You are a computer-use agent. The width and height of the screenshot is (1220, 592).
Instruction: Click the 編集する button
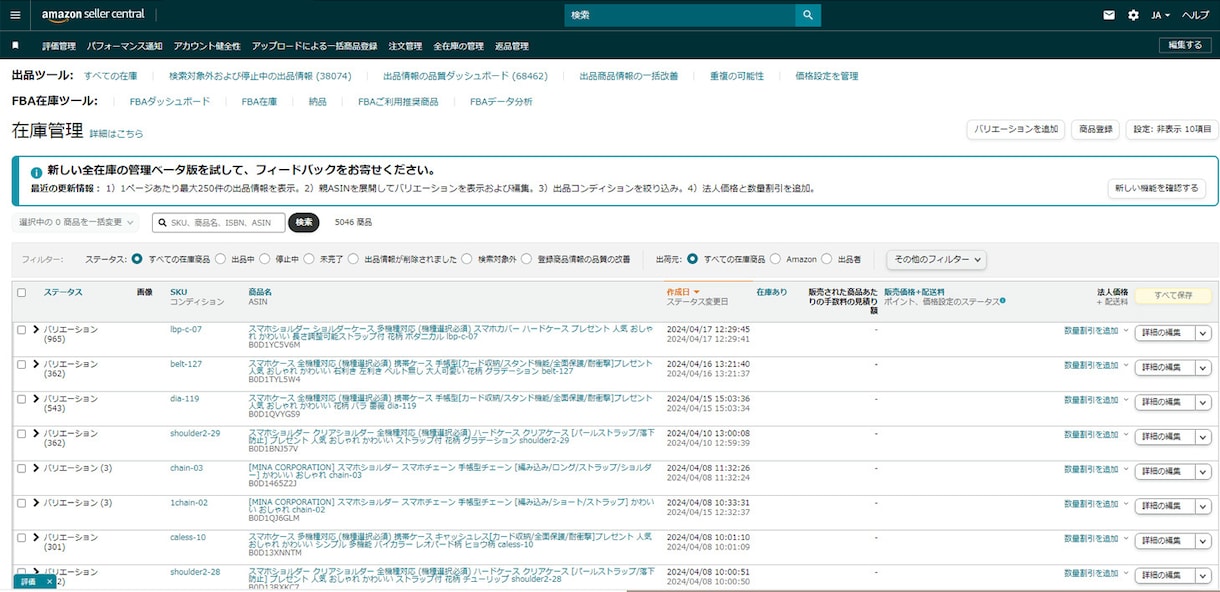click(1185, 45)
